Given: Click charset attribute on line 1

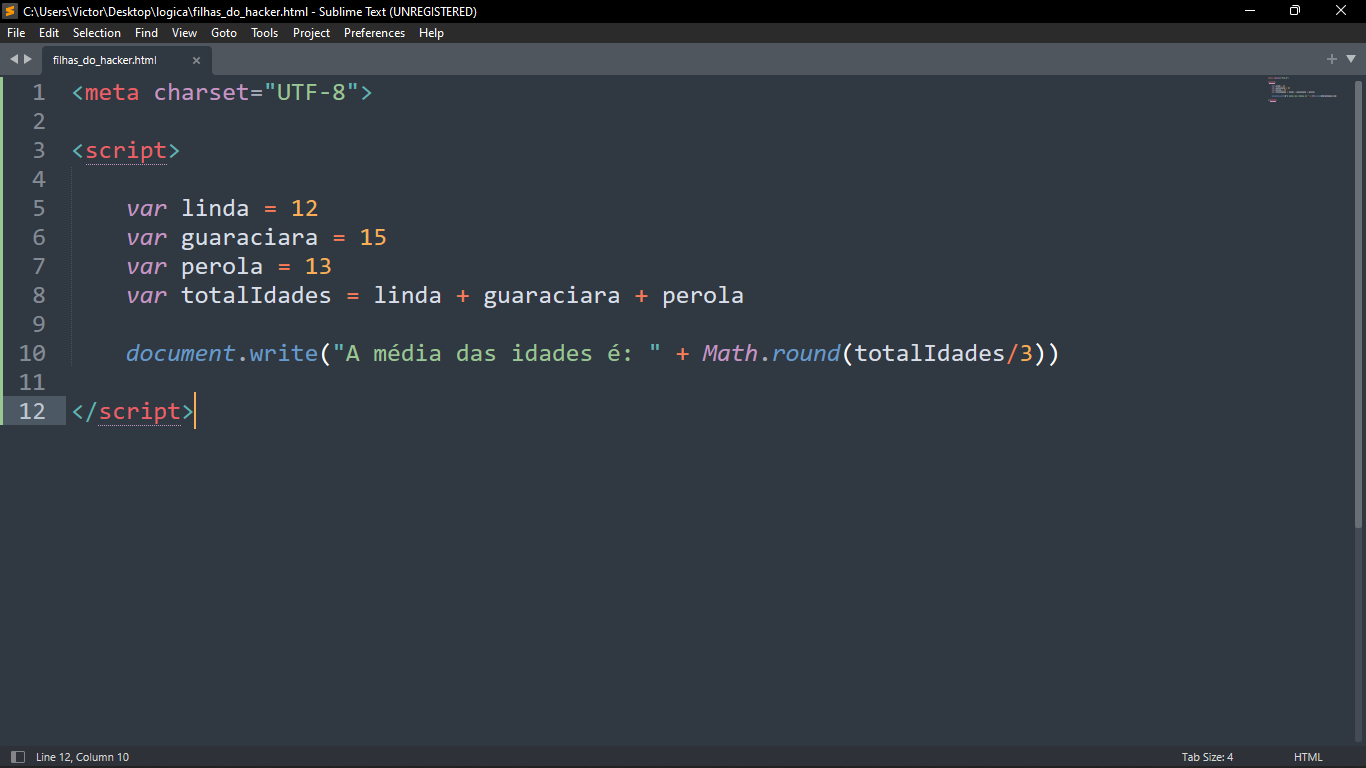Looking at the screenshot, I should (201, 92).
